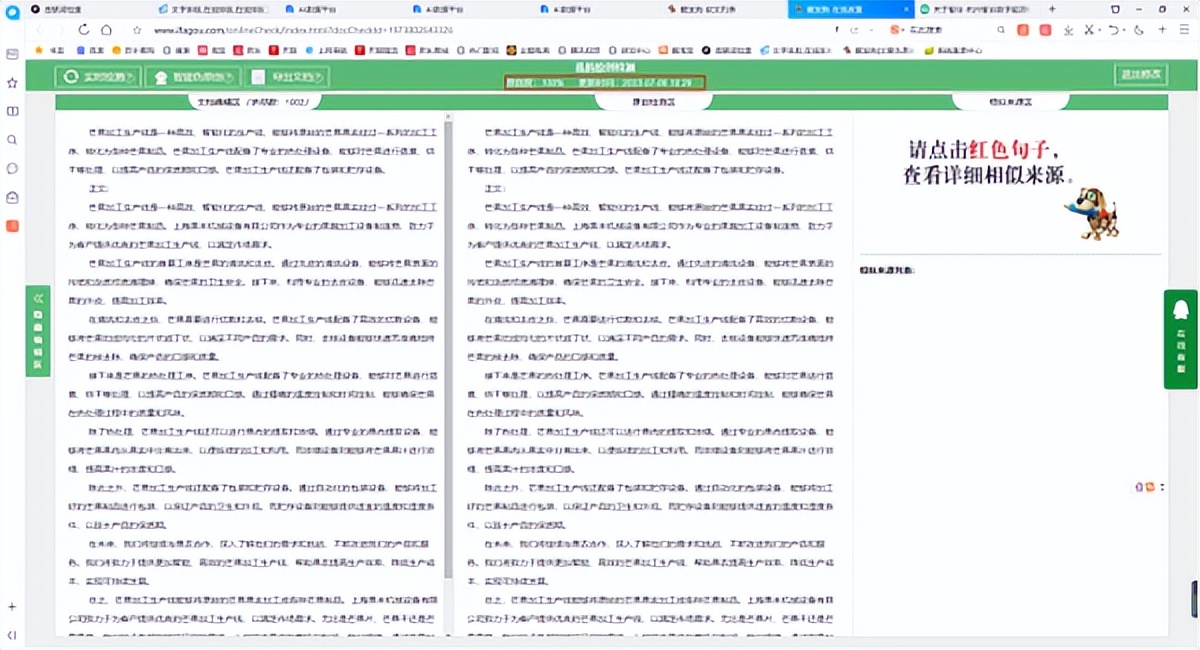Click the orange app icon in sidebar
Viewport: 1200px width, 650px height.
tap(12, 225)
